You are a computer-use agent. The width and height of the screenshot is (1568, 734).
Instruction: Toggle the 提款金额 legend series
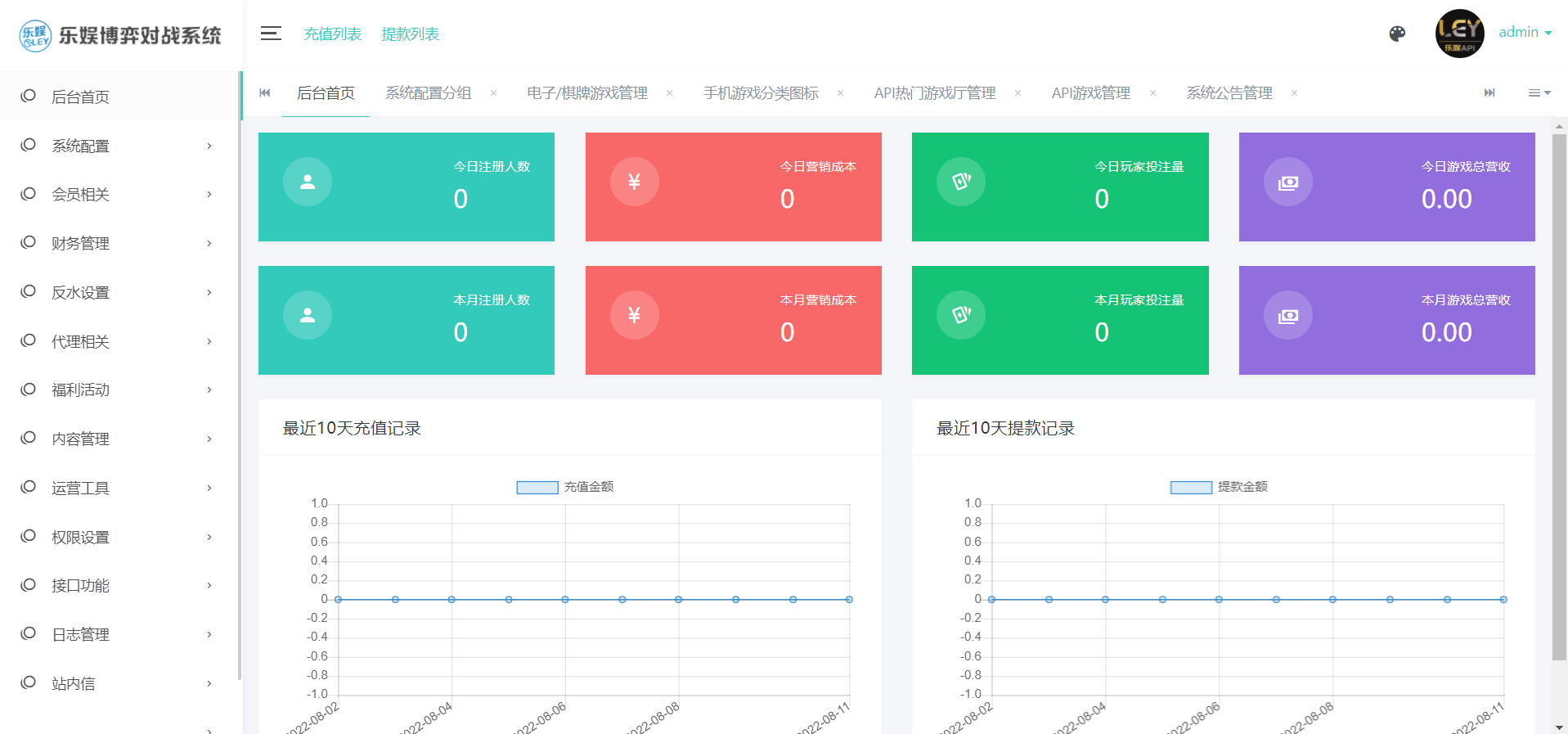(1218, 487)
